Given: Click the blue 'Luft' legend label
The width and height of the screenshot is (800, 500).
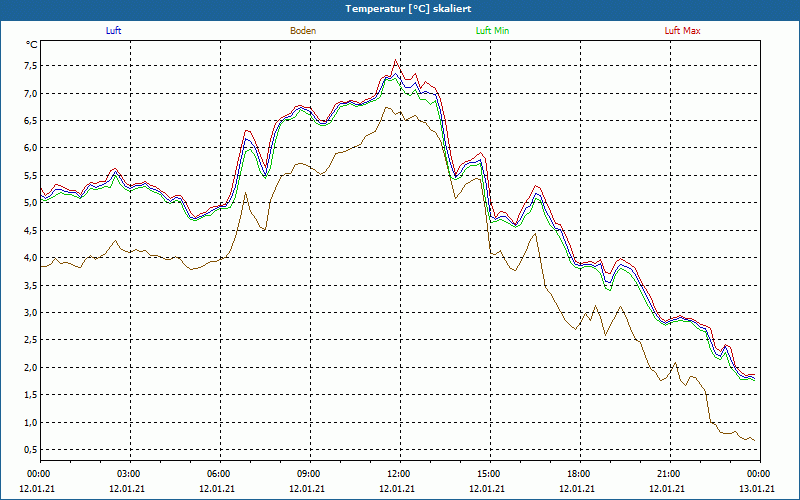Looking at the screenshot, I should coord(113,31).
